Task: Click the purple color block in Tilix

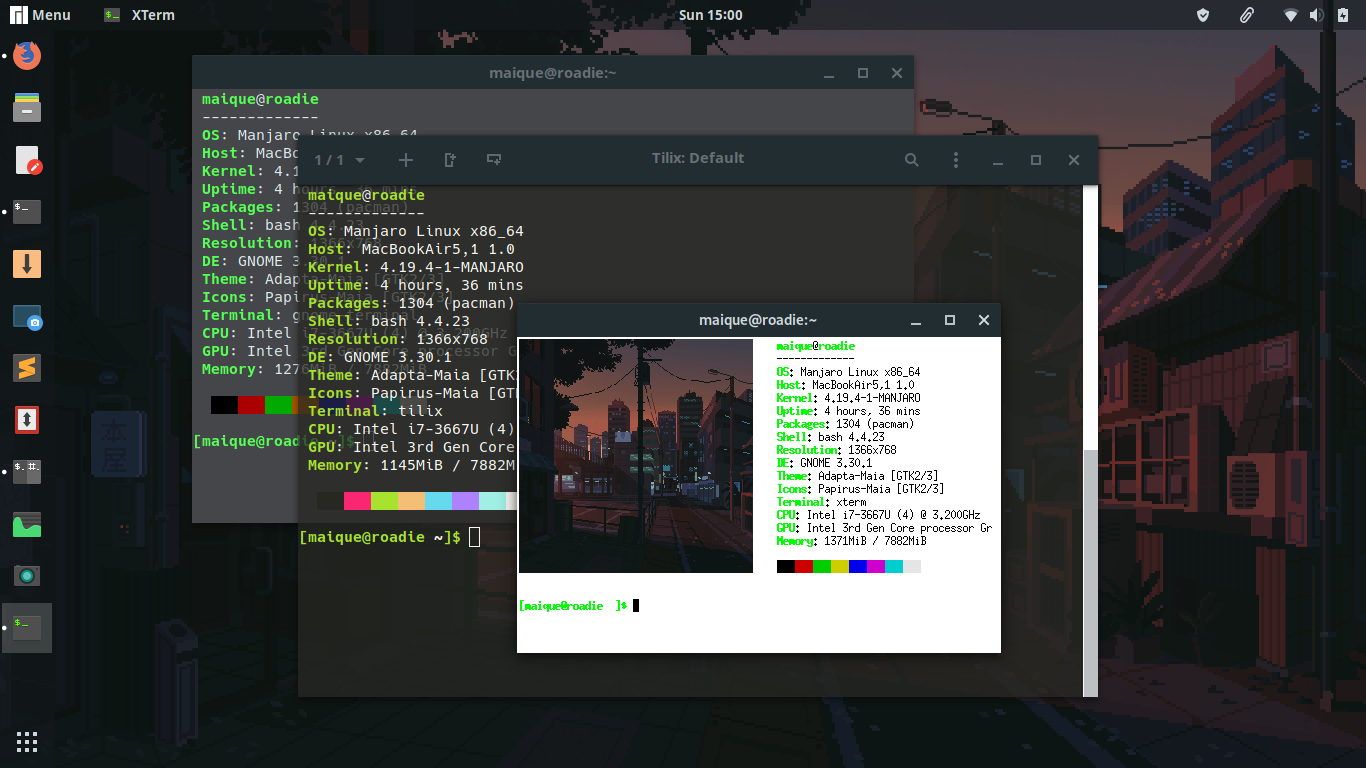Action: pos(465,501)
